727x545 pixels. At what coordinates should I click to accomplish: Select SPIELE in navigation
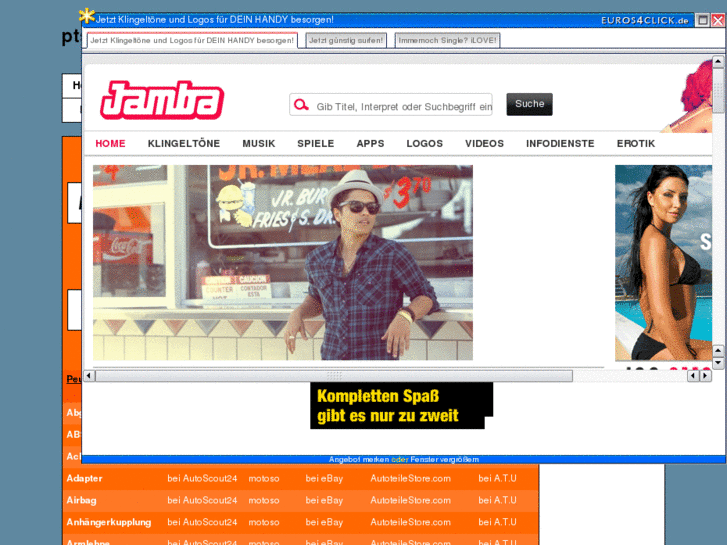click(x=316, y=144)
